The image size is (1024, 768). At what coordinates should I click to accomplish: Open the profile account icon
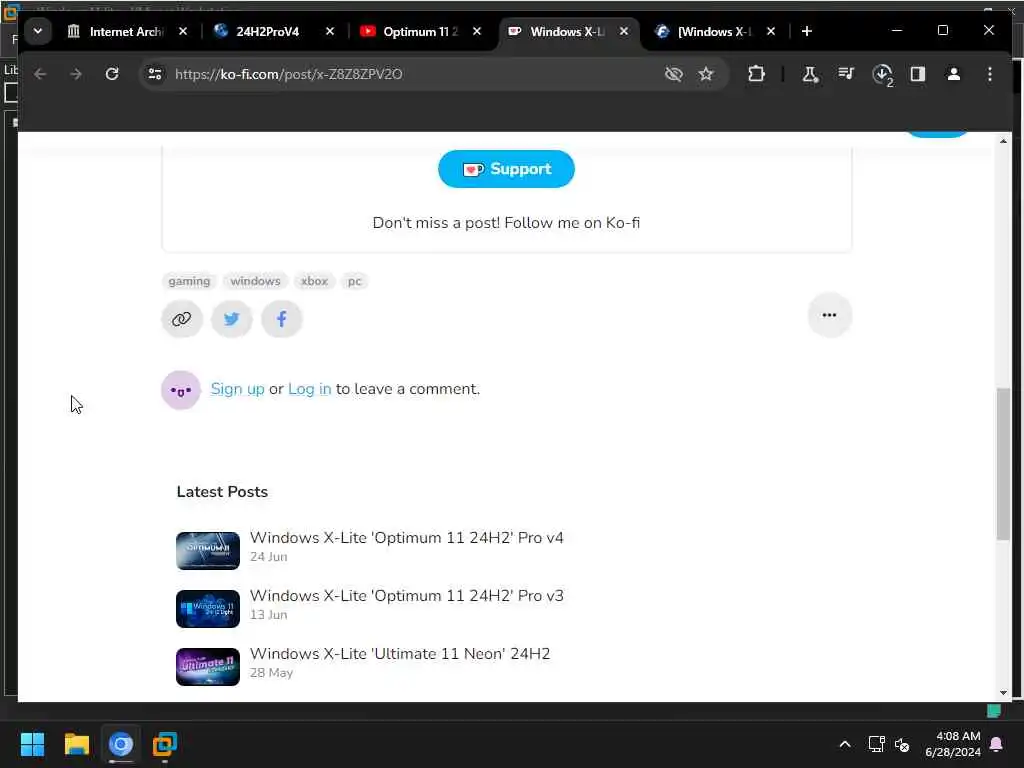953,74
